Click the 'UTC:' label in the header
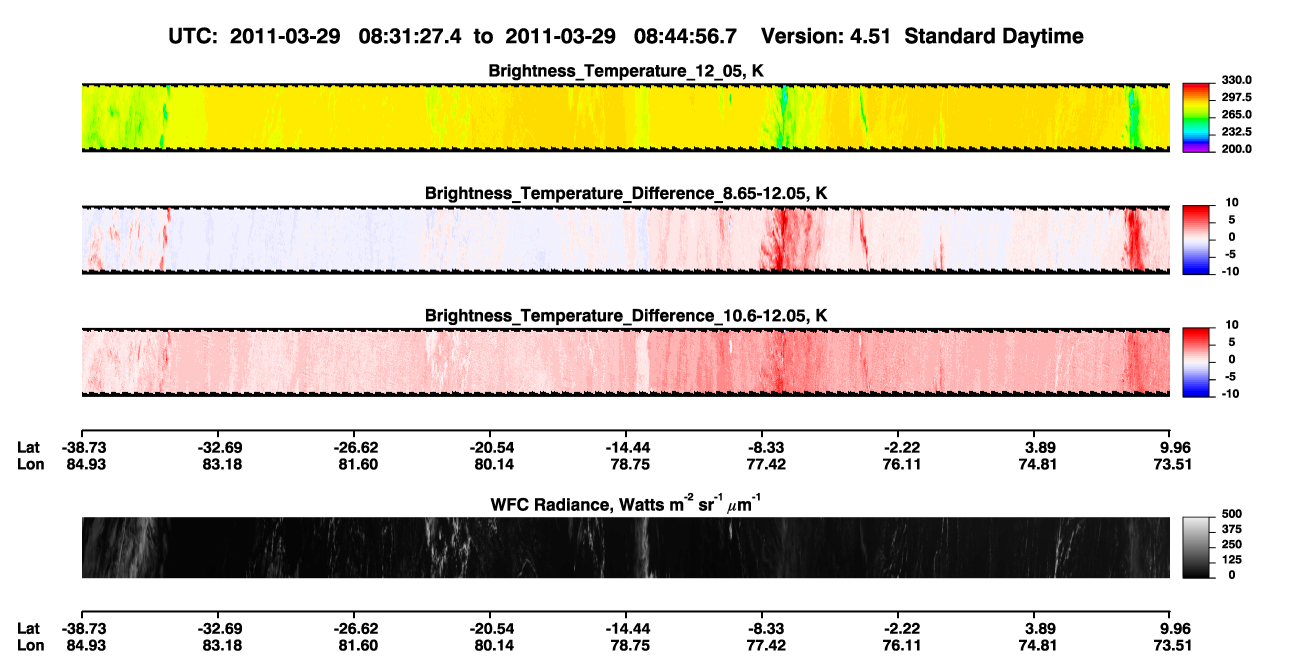This screenshot has height=667, width=1300. coord(193,36)
